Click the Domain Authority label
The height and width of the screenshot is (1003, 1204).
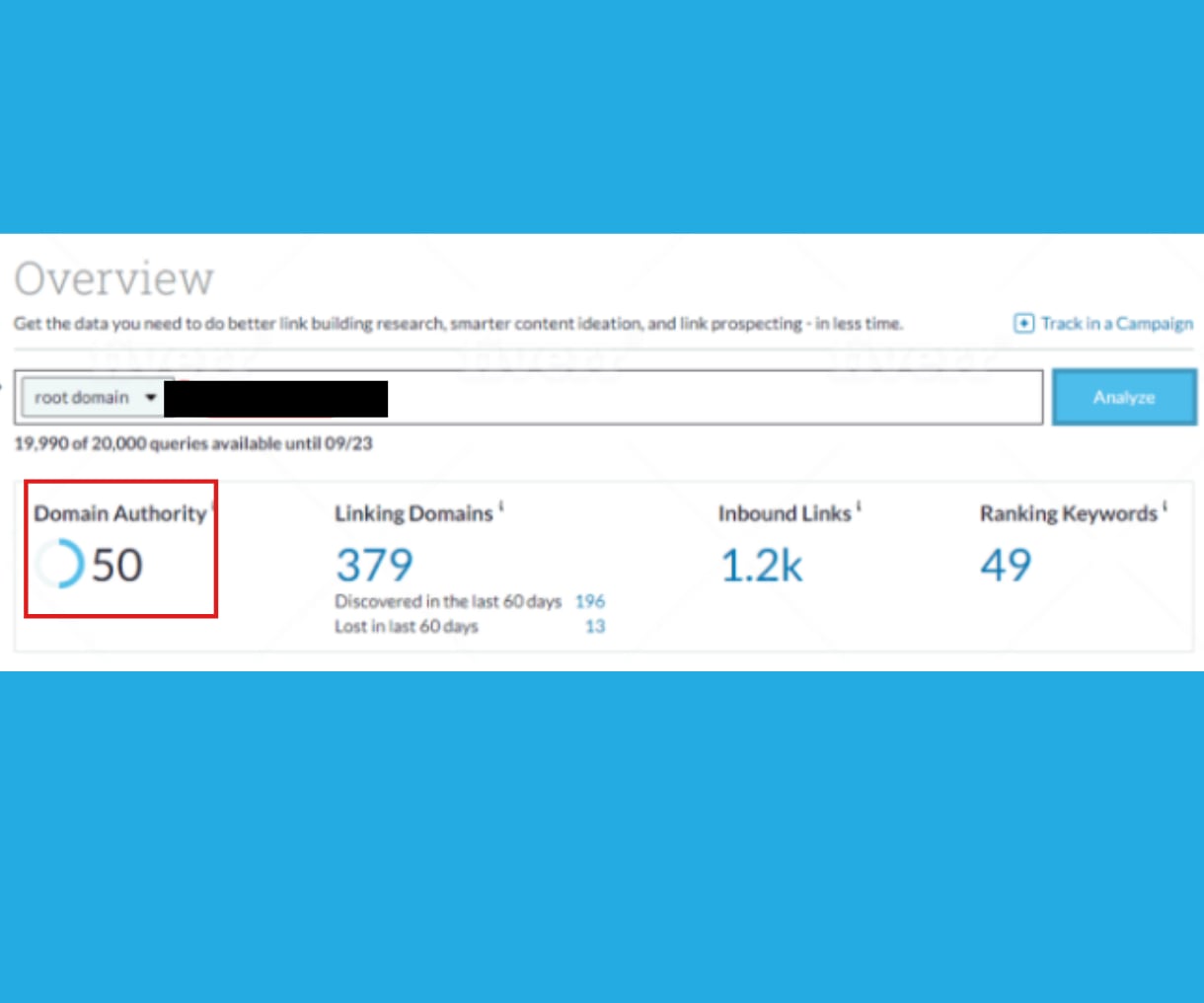tap(120, 513)
